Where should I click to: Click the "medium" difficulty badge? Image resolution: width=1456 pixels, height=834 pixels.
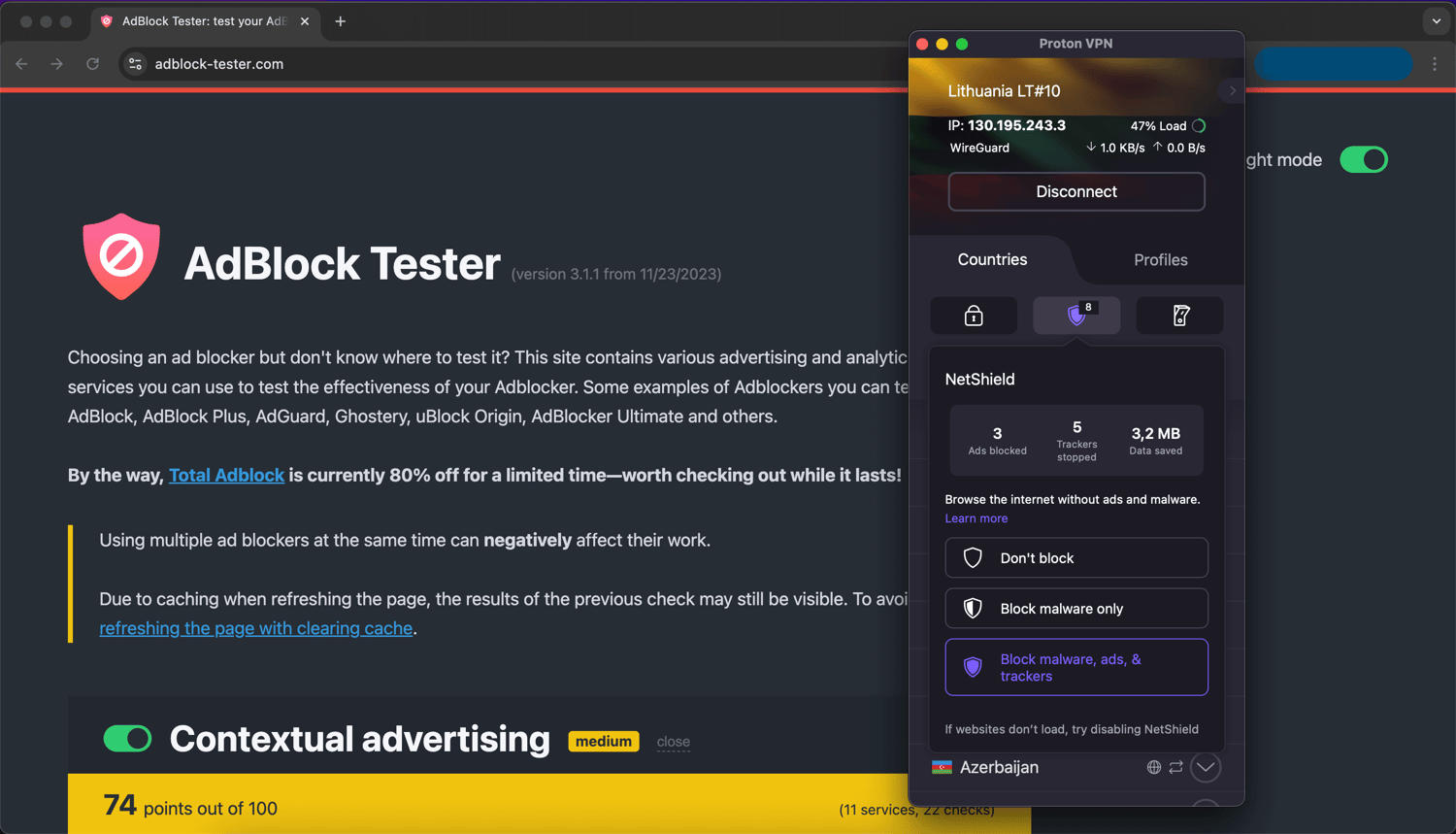[x=604, y=742]
